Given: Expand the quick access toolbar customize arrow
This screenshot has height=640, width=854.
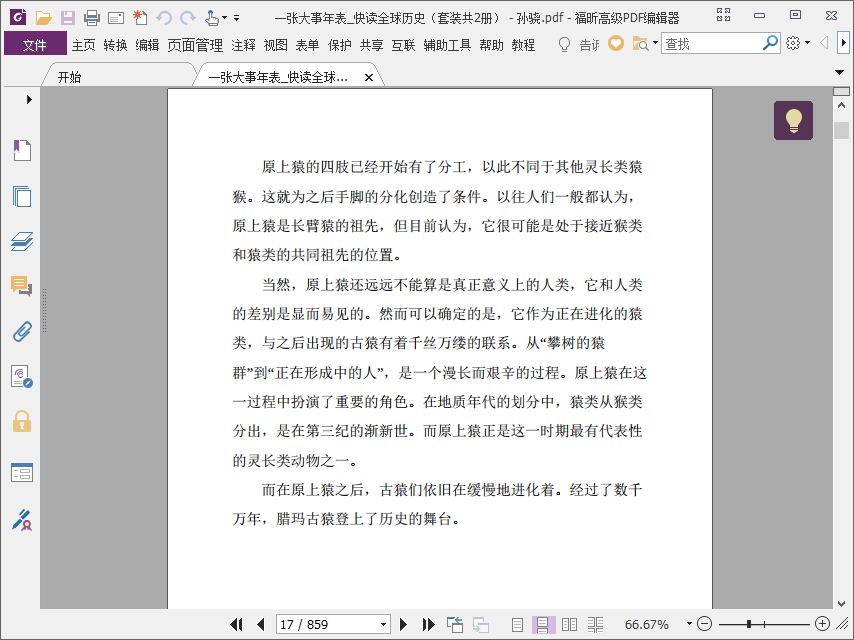Looking at the screenshot, I should coord(236,18).
